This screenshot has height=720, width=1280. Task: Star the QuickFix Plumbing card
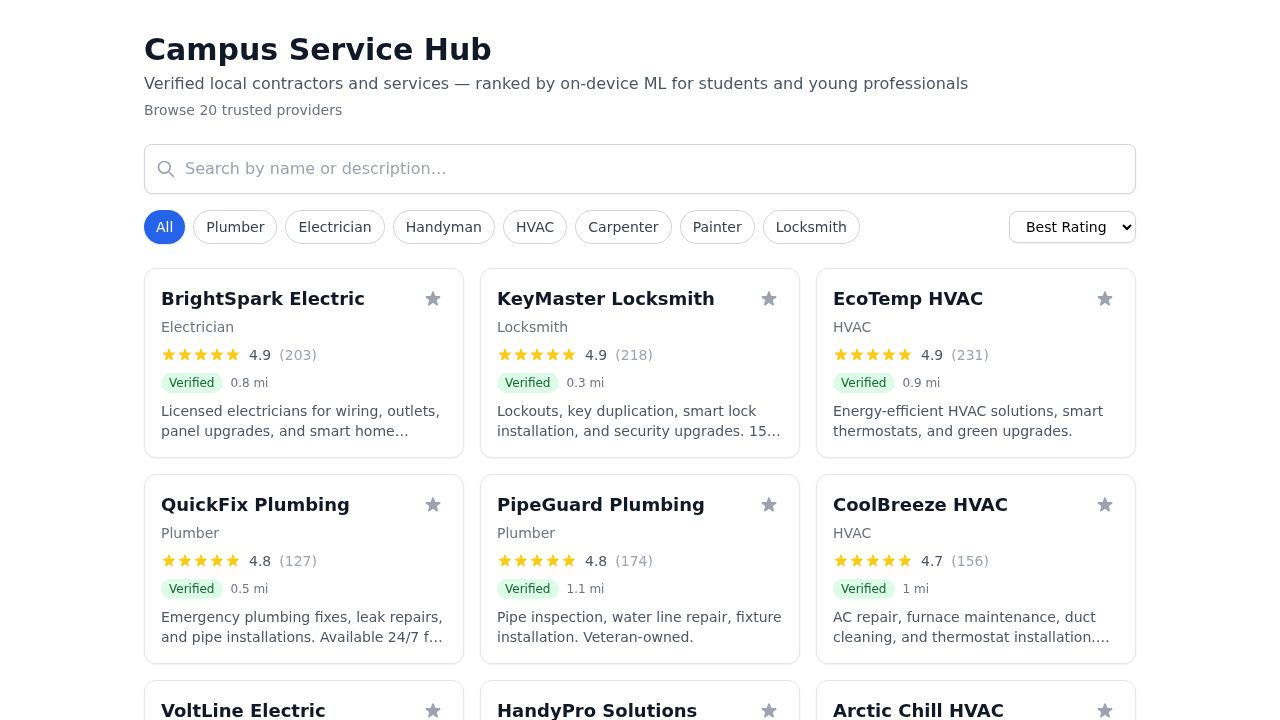tap(433, 505)
